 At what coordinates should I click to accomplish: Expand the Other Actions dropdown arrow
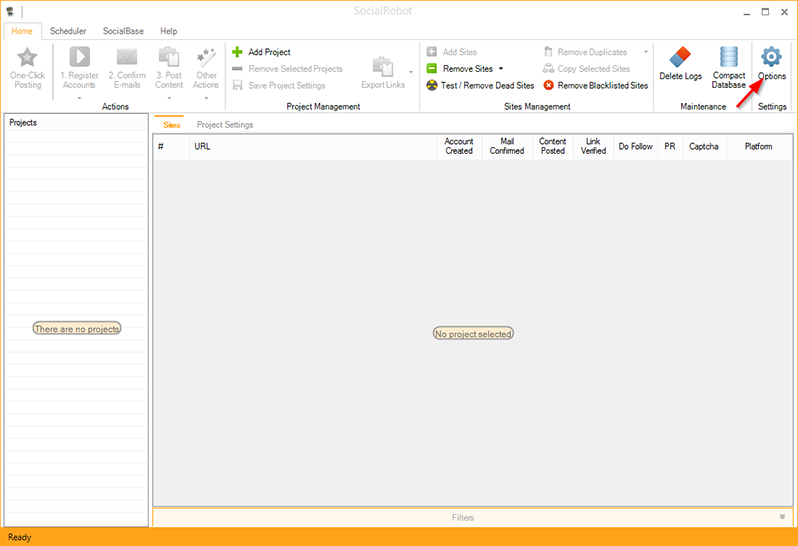206,98
